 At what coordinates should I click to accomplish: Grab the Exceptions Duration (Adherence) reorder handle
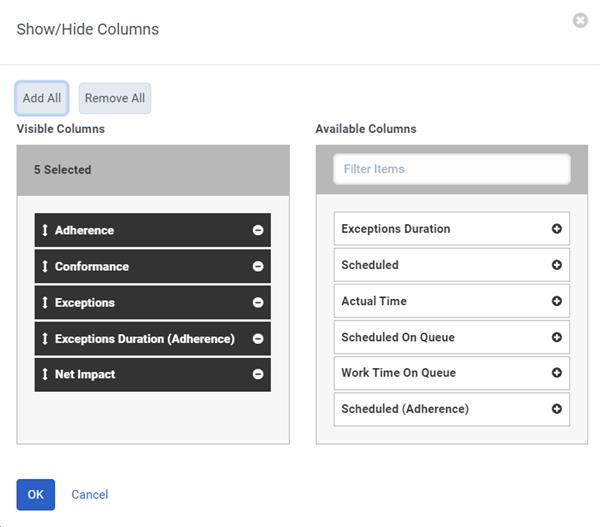click(x=45, y=338)
